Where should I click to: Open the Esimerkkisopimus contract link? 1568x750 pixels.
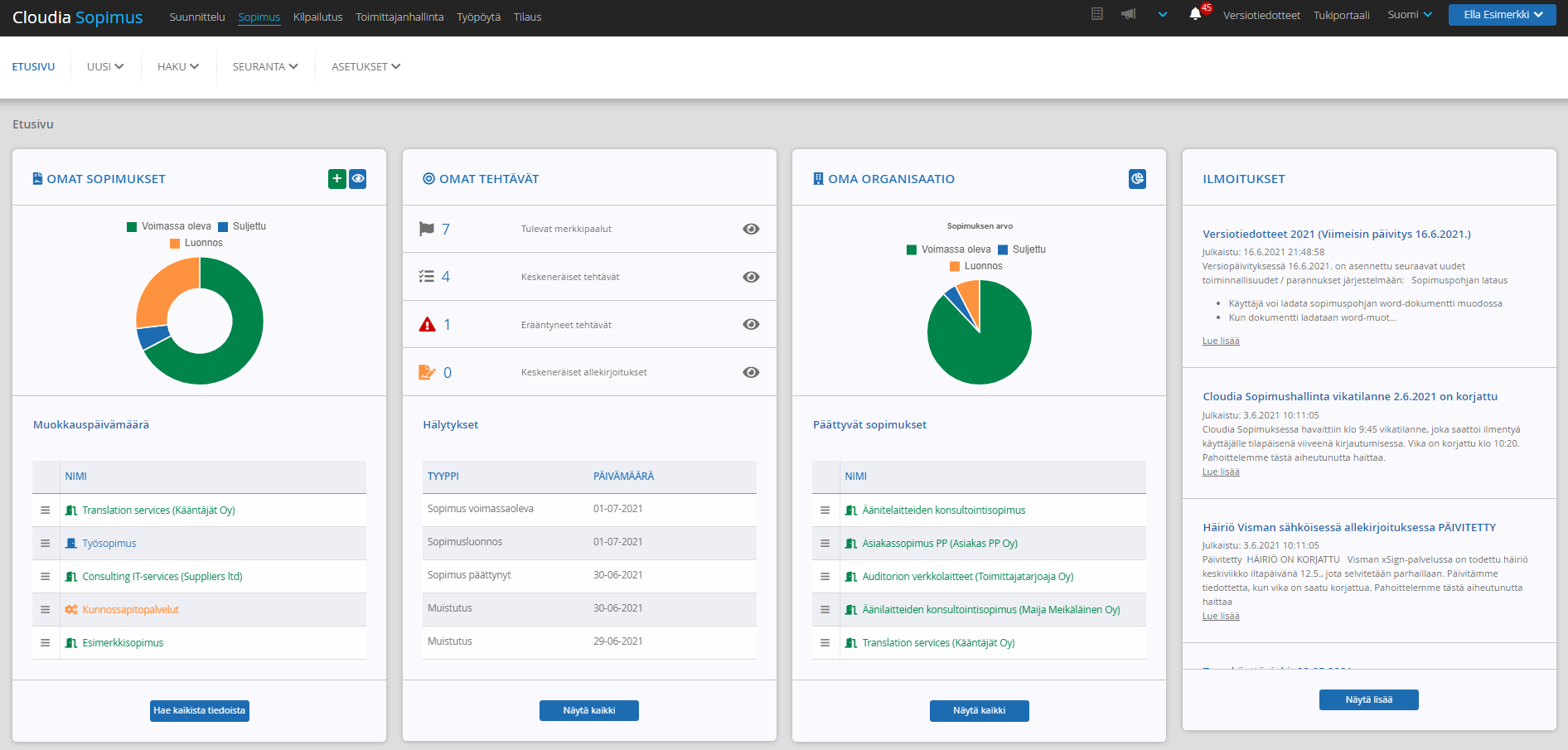[123, 642]
